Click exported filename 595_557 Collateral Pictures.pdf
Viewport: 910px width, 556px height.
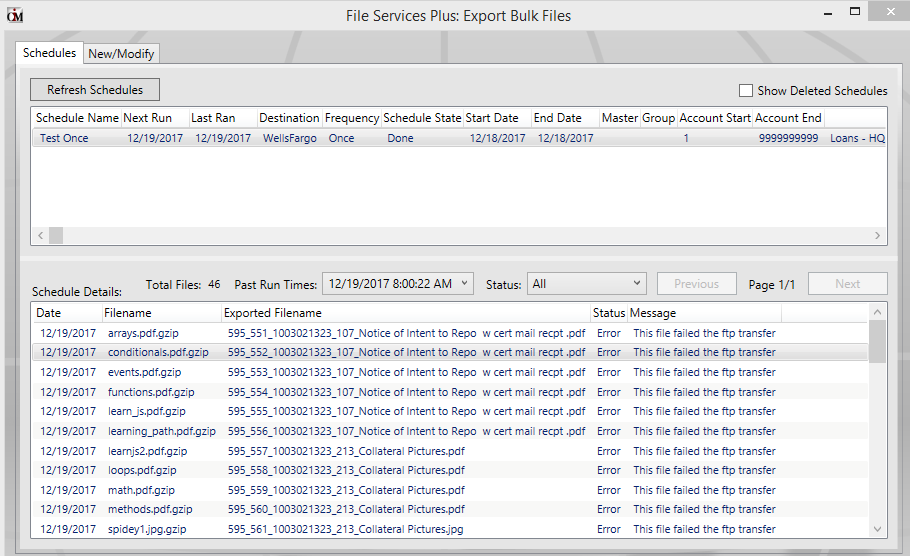pyautogui.click(x=346, y=451)
